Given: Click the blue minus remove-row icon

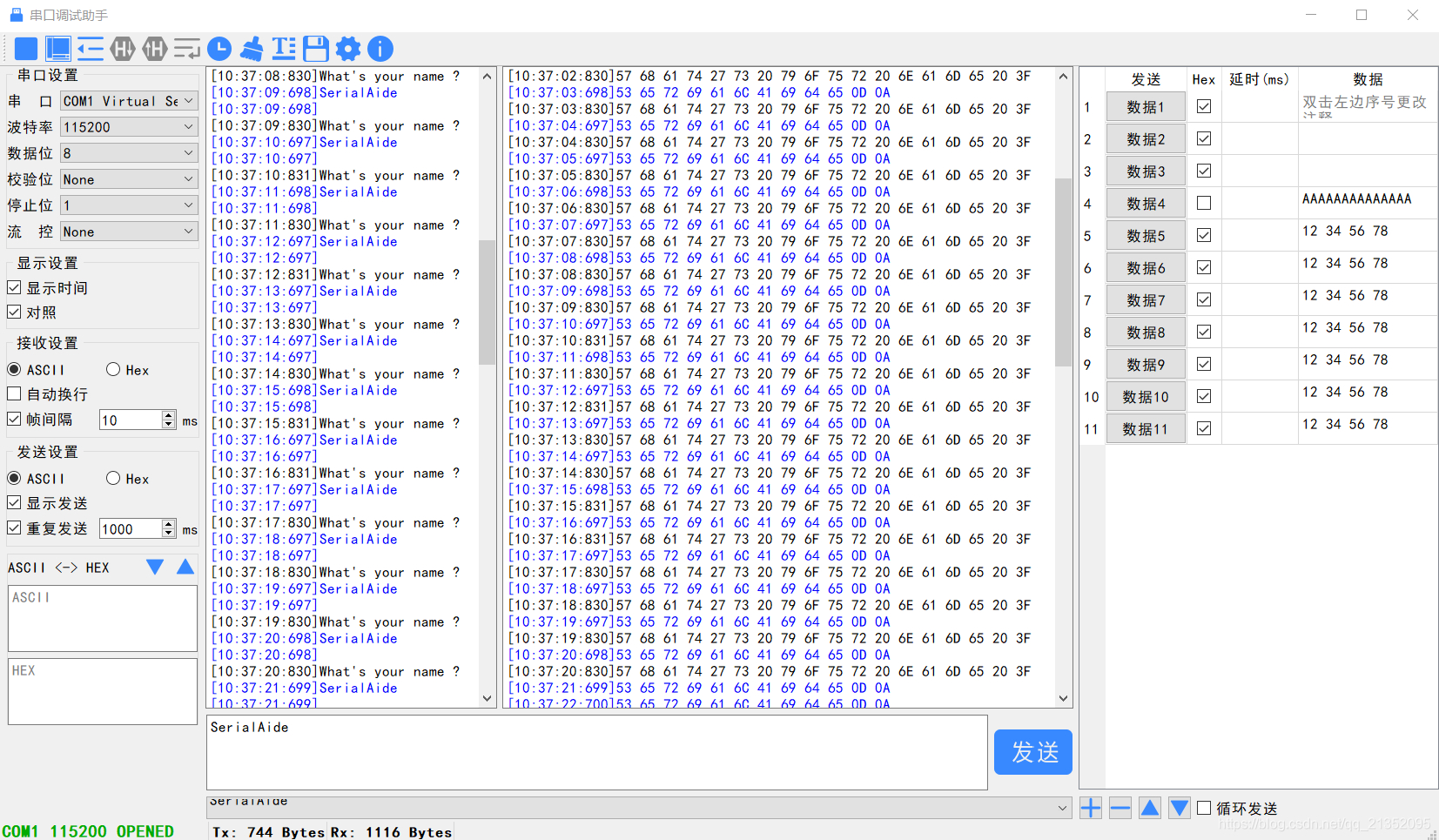Looking at the screenshot, I should (1120, 808).
